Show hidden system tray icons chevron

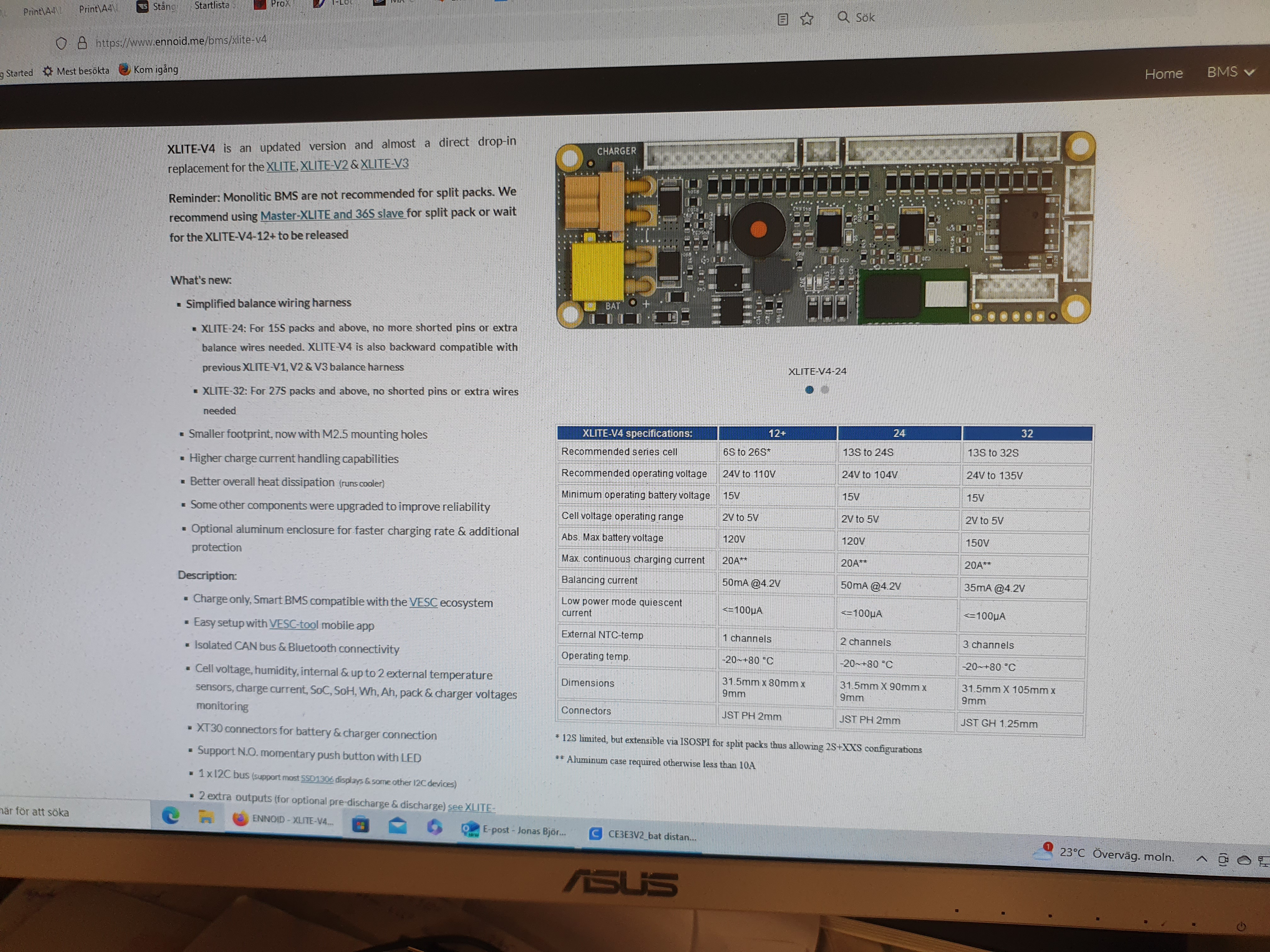pos(1201,858)
